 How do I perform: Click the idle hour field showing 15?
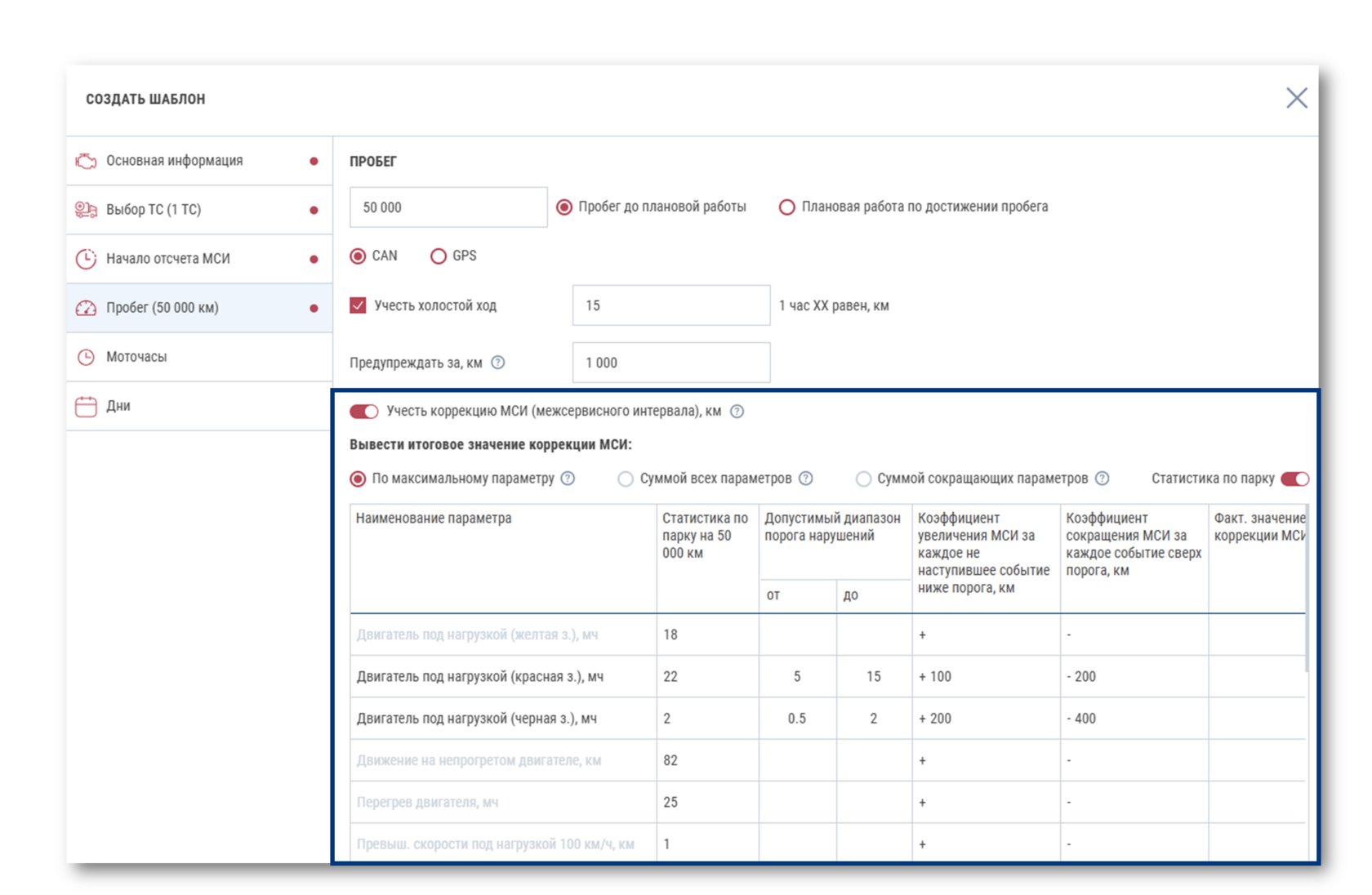coord(671,305)
